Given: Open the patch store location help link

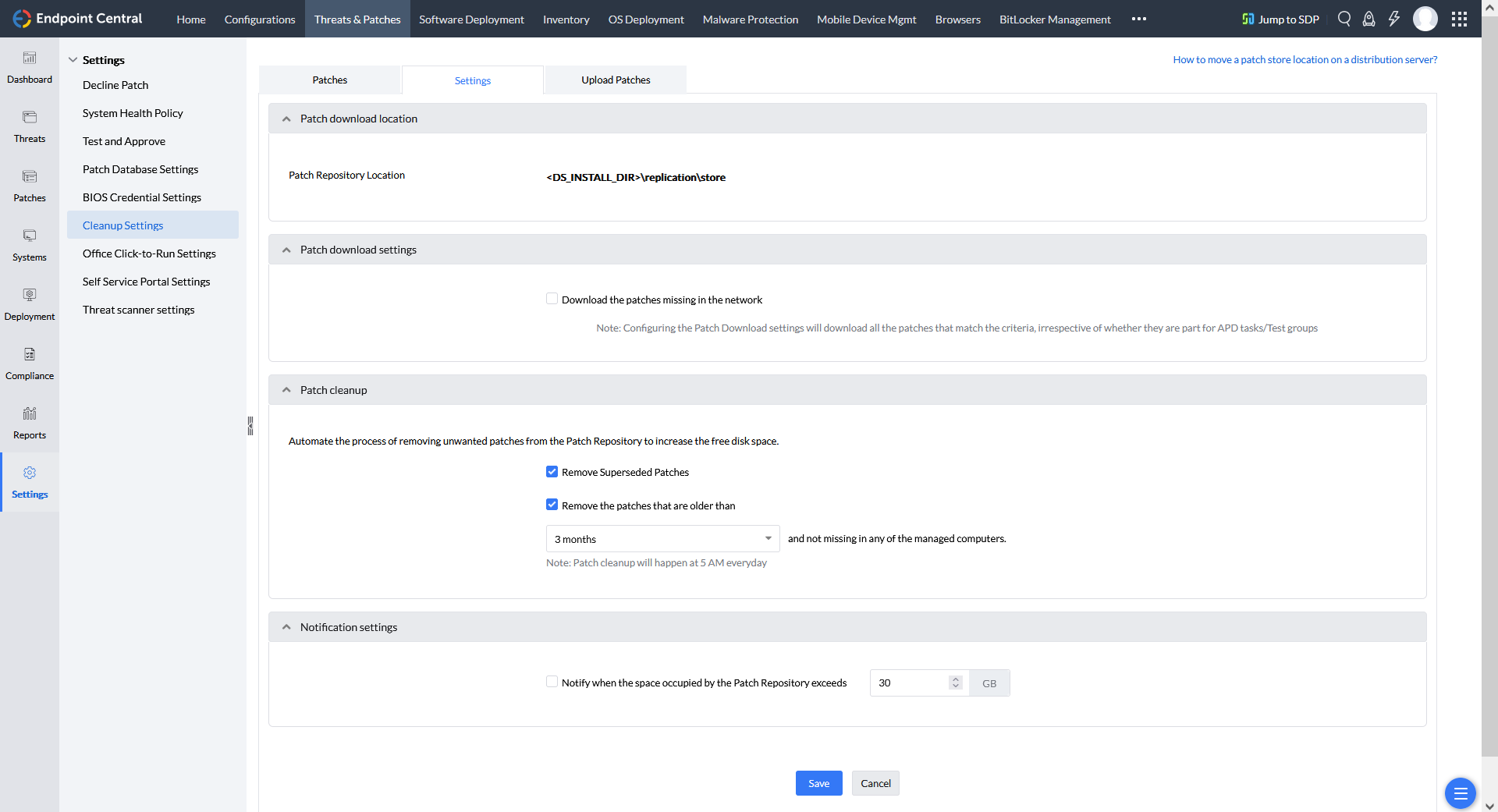Looking at the screenshot, I should coord(1305,59).
